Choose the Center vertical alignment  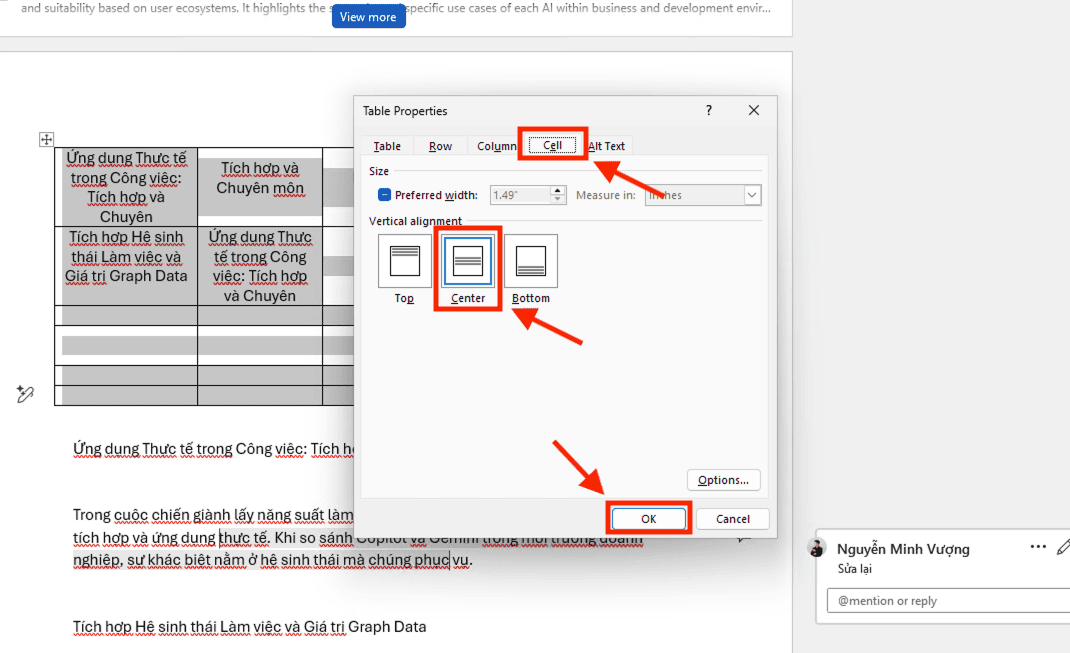tap(467, 261)
